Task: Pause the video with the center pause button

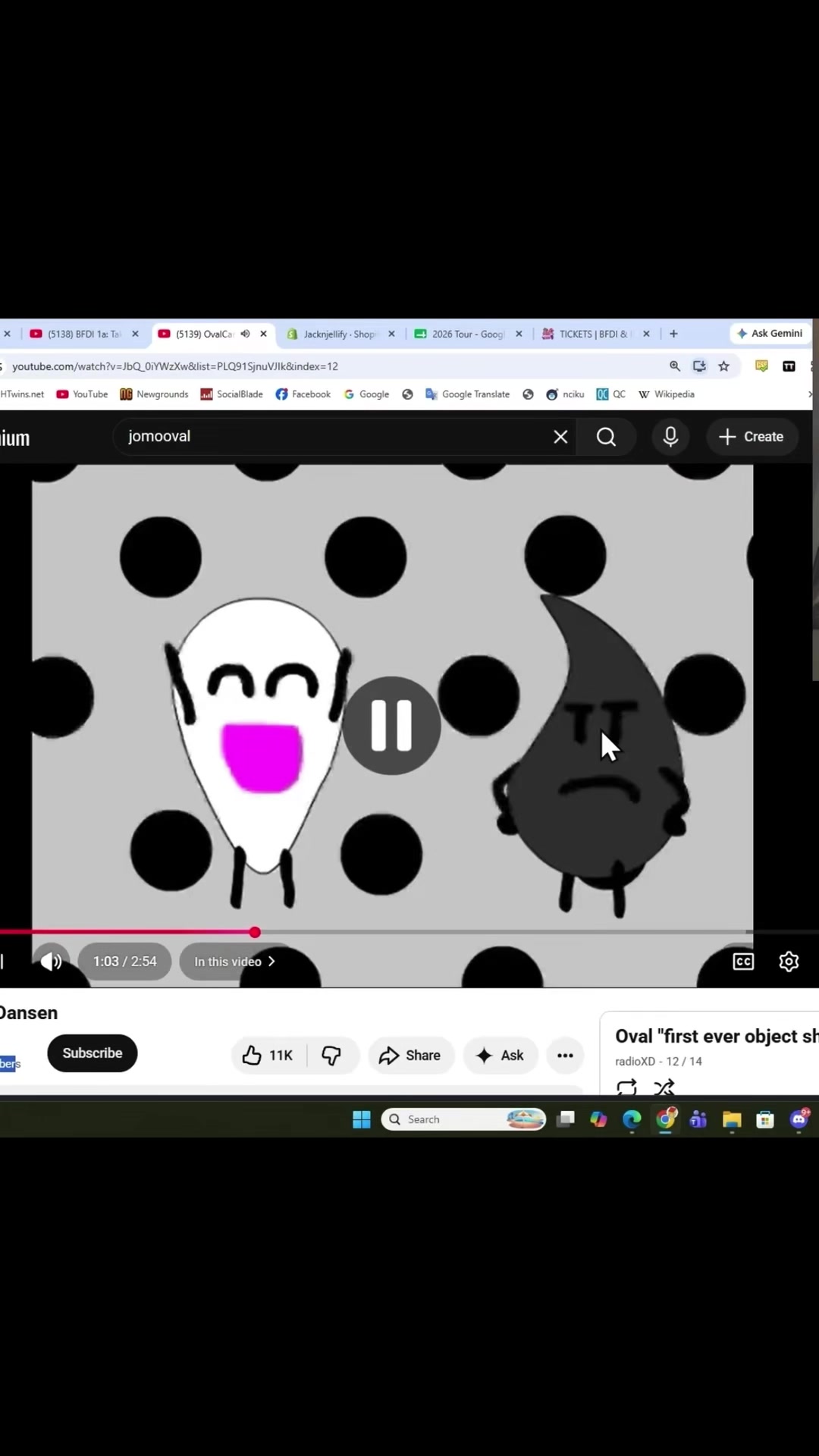Action: 391,726
